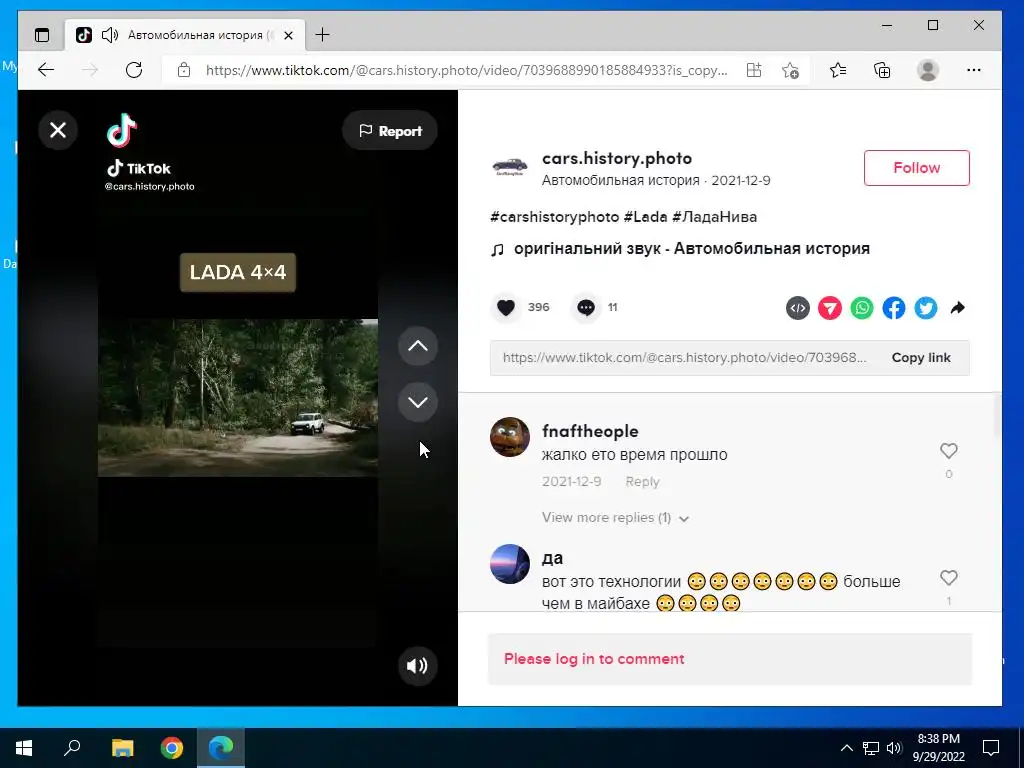Screen dimensions: 1024x768
Task: Play the LADA 4x4 video
Action: tap(238, 397)
